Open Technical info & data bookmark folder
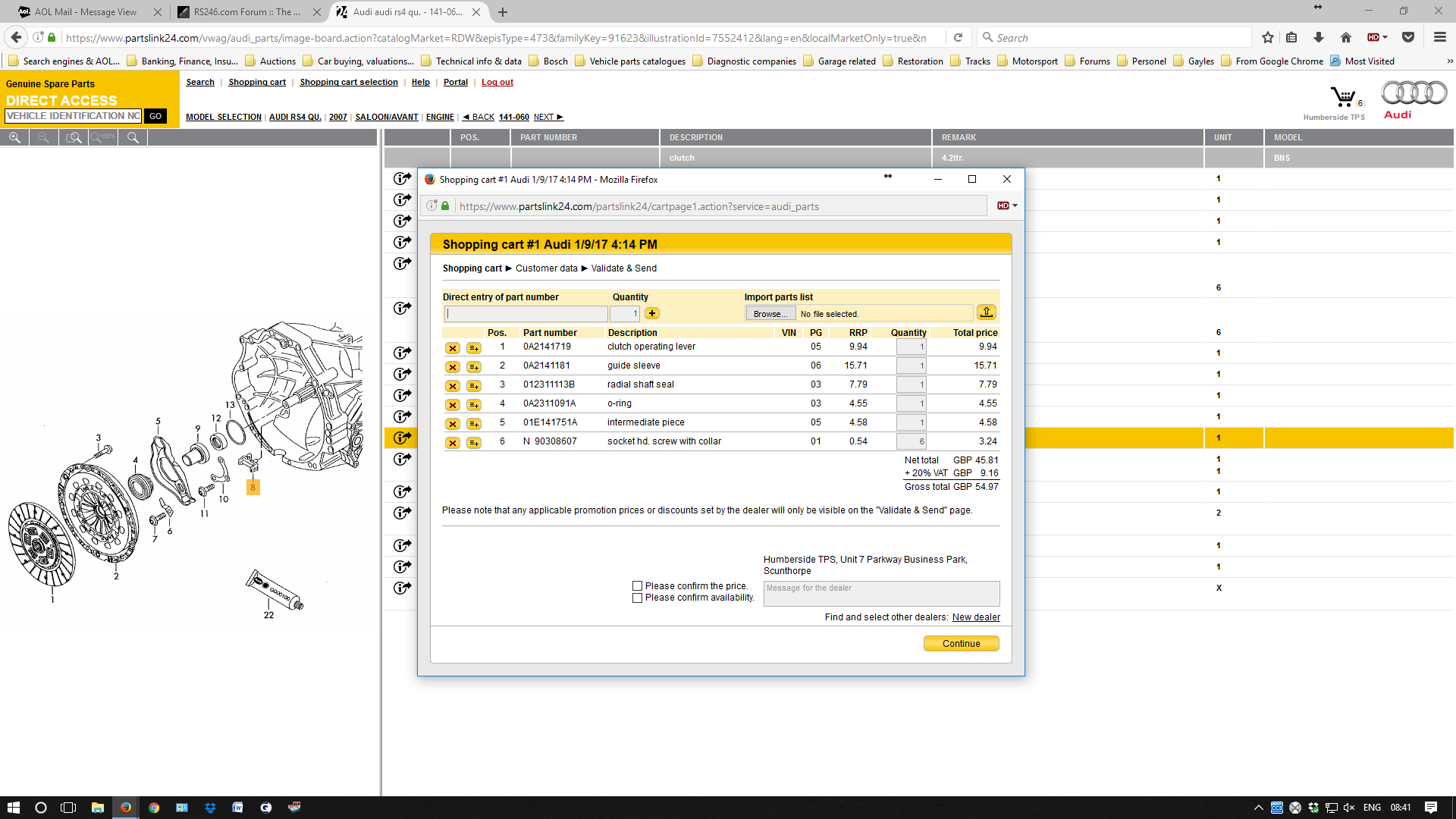 click(471, 61)
